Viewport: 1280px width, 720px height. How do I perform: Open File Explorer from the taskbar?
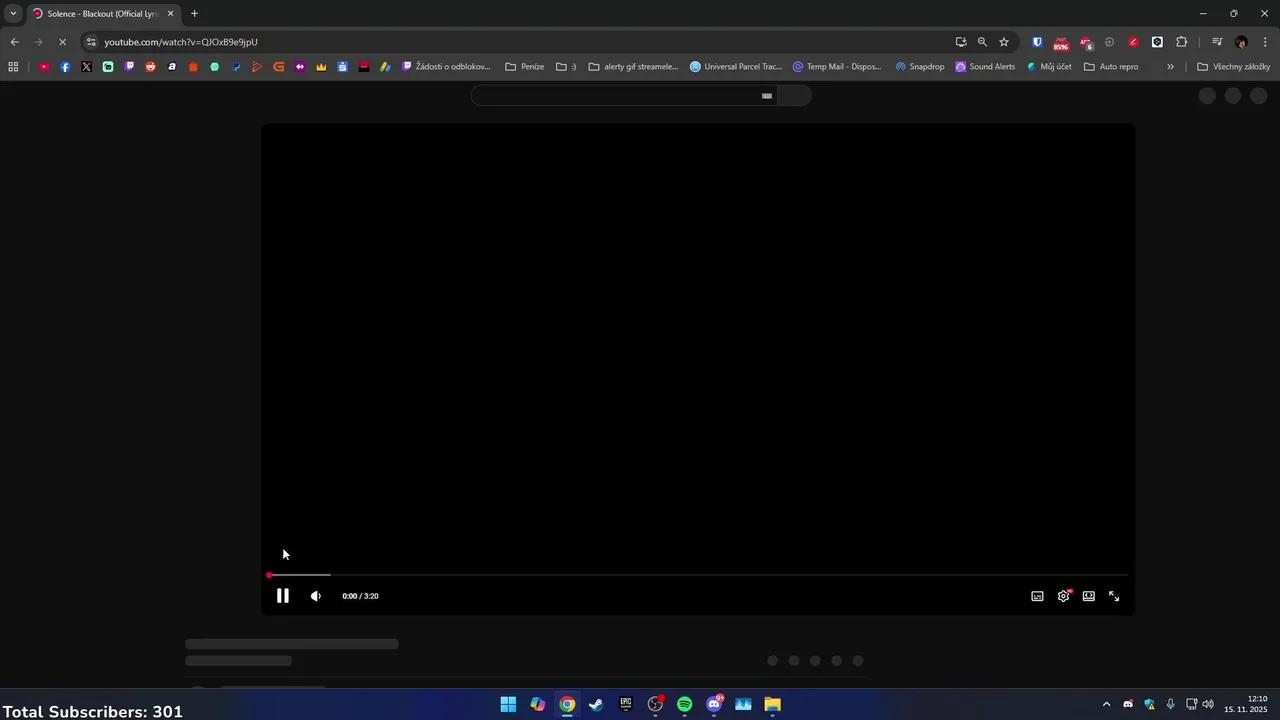(773, 704)
